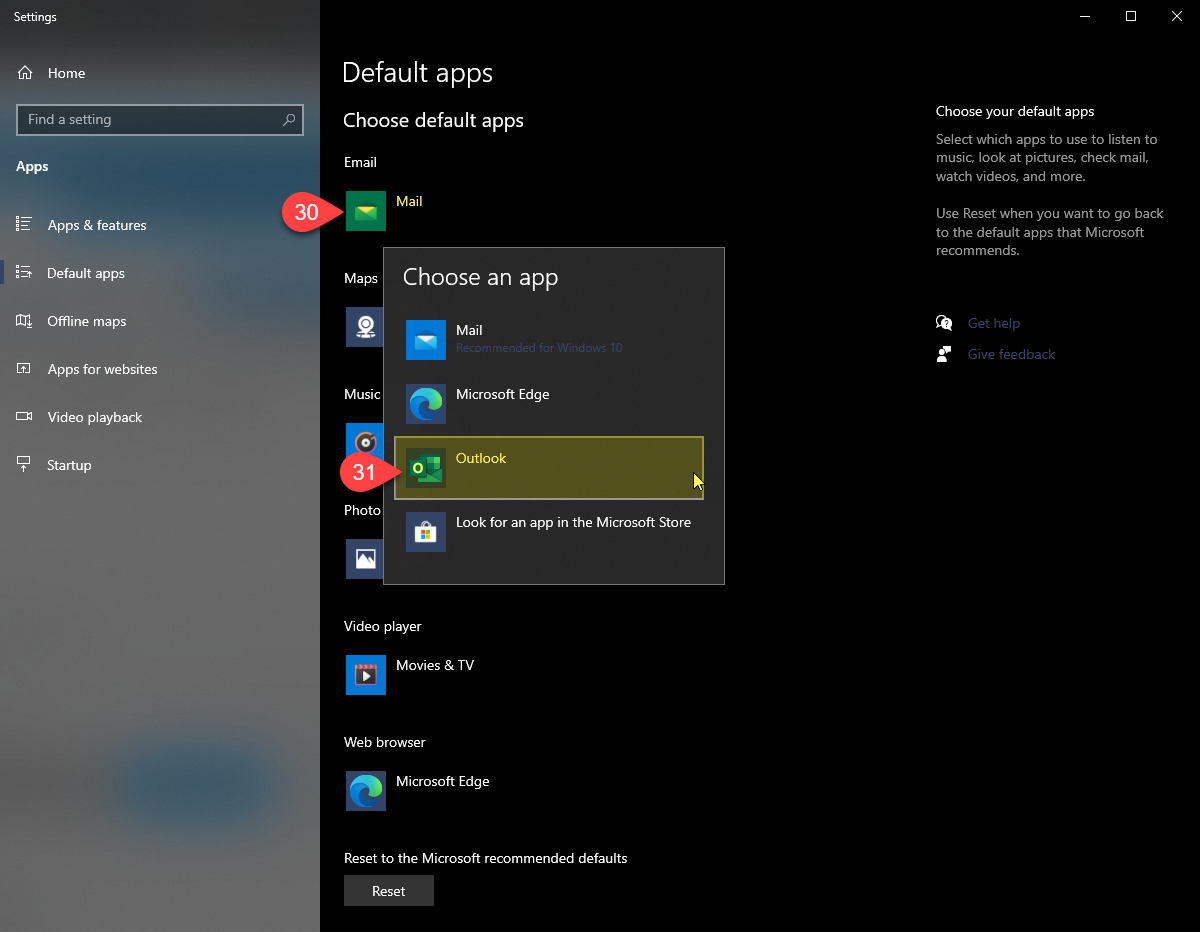
Task: Click the Offline maps icon
Action: coord(25,321)
